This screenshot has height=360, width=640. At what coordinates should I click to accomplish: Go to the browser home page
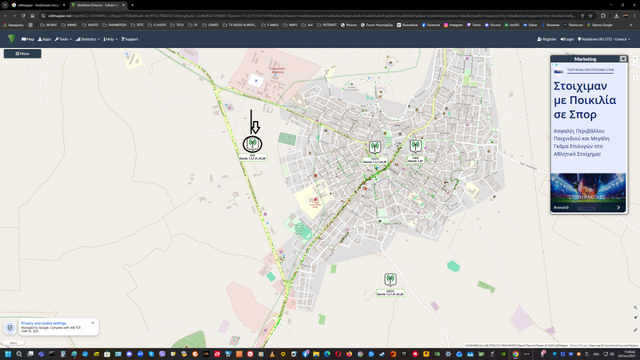coord(32,16)
